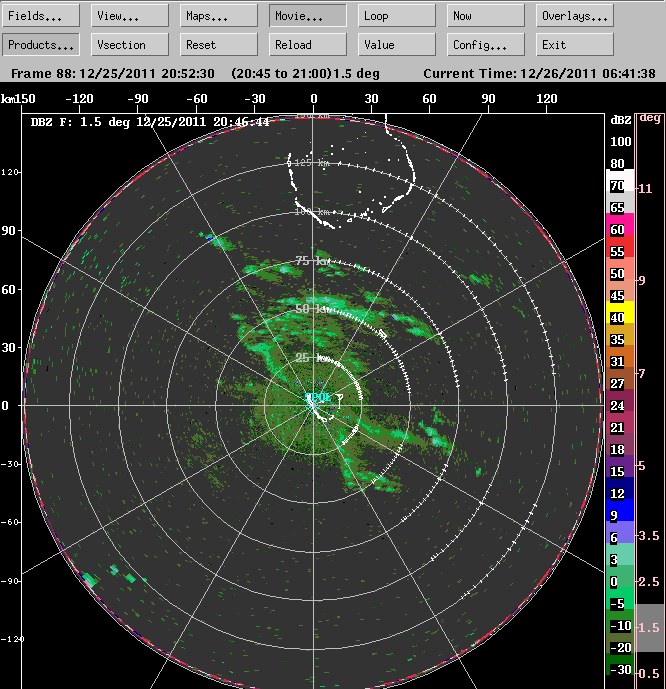Click the 25 km range ring label
Viewport: 666px width, 689px height.
(x=312, y=358)
